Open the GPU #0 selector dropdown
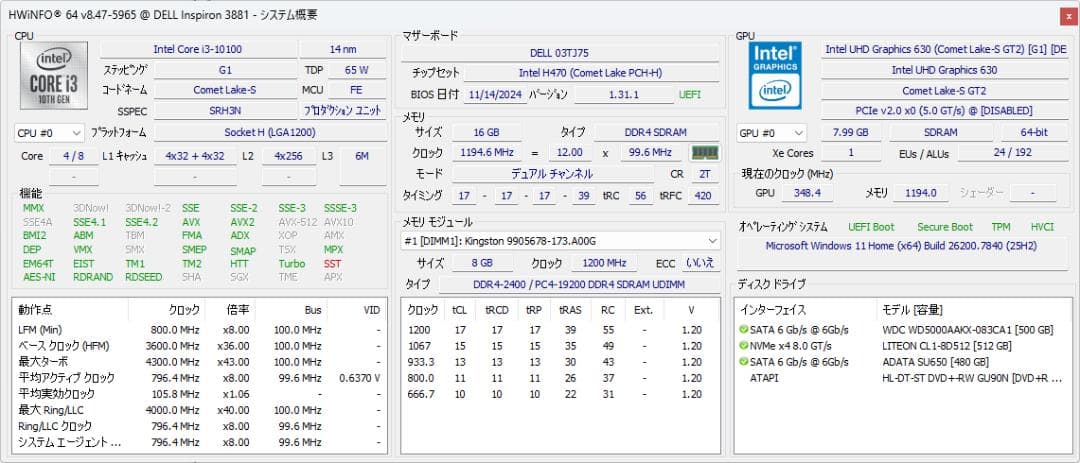This screenshot has width=1080, height=463. tap(771, 133)
